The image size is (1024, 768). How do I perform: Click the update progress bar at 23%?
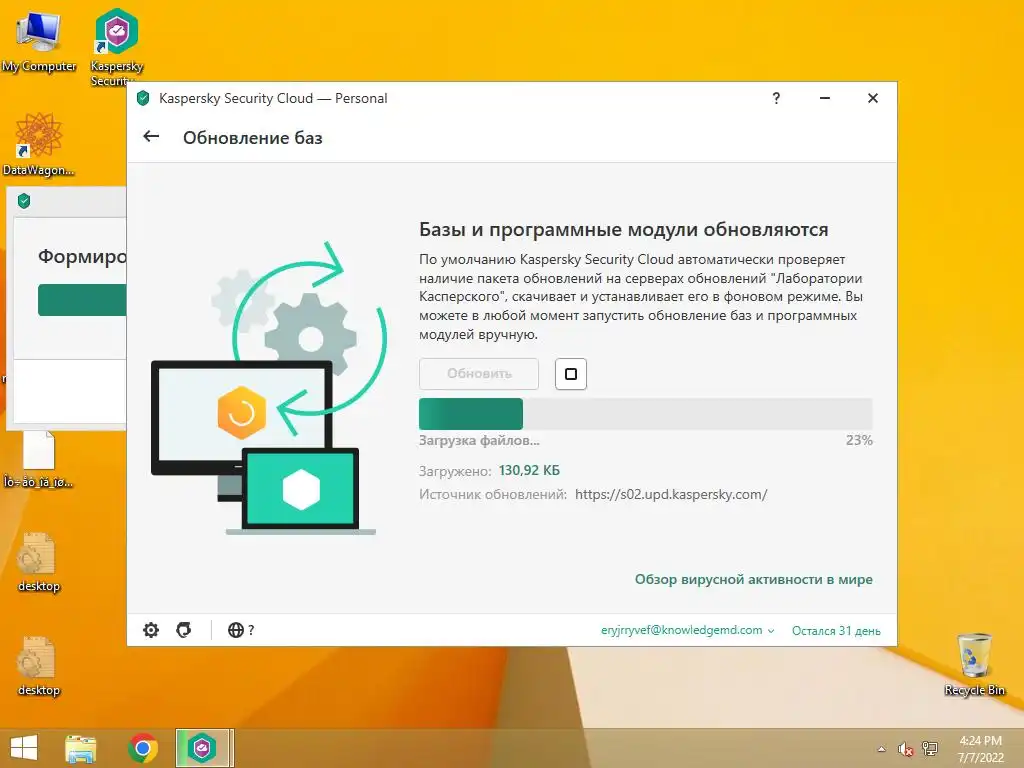[x=645, y=414]
